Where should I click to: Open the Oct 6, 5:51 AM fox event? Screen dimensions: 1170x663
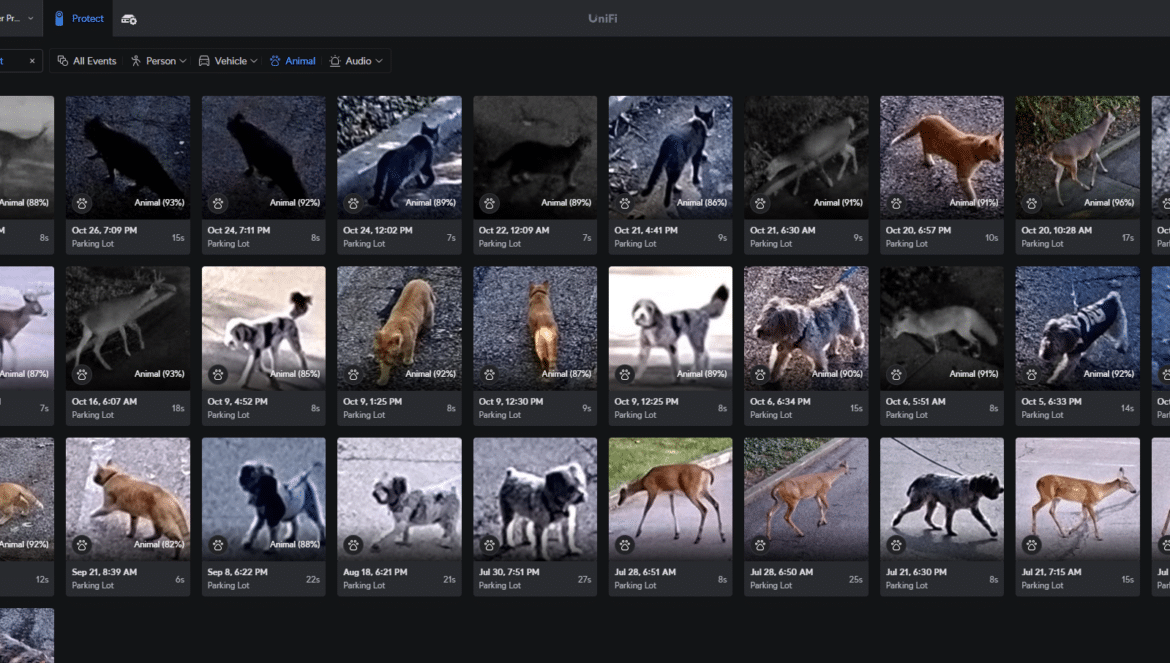coord(942,328)
